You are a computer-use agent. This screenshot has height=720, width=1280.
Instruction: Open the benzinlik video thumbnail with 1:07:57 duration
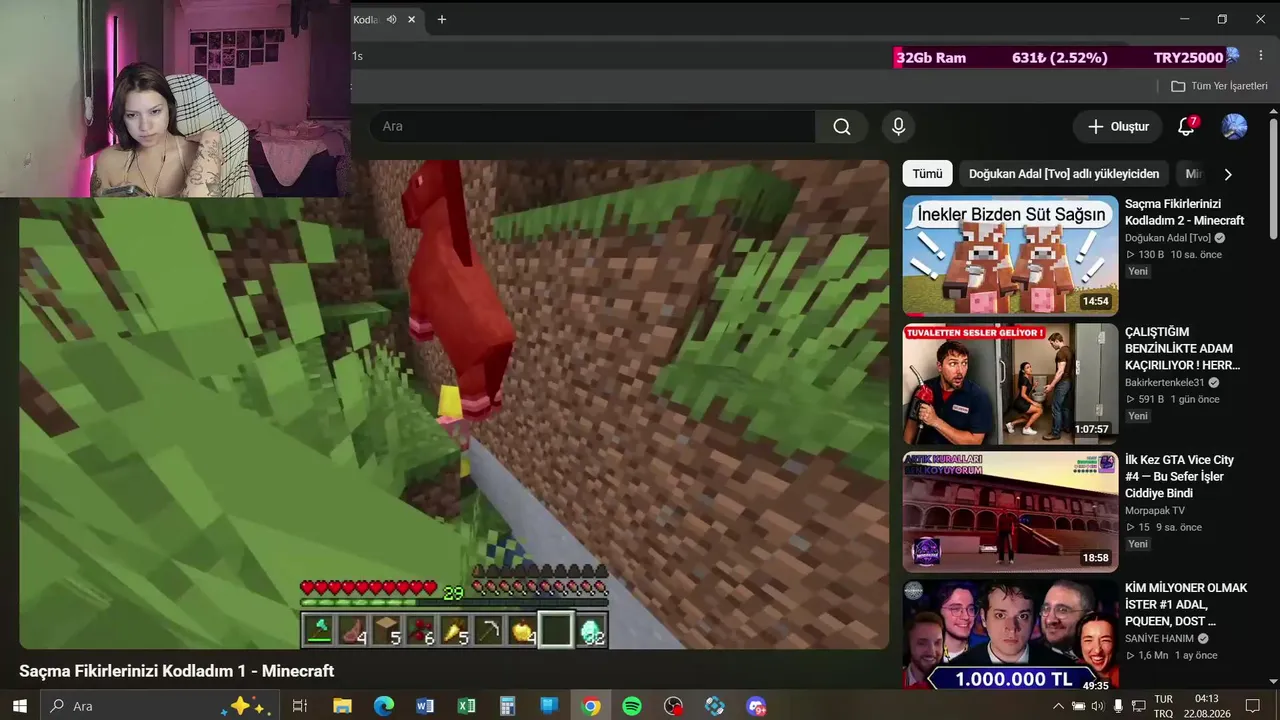pos(1010,384)
